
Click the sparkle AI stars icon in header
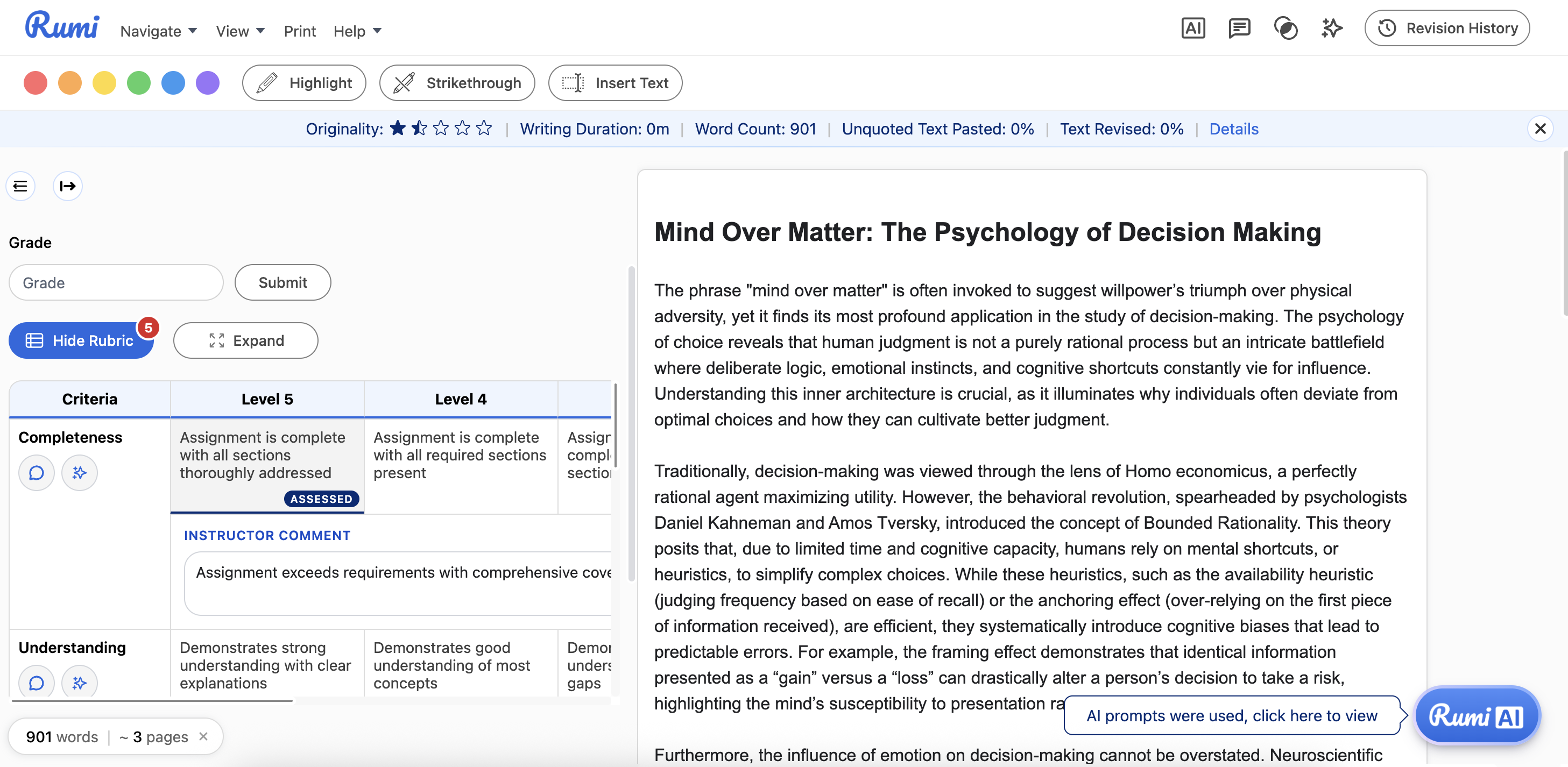click(1331, 28)
